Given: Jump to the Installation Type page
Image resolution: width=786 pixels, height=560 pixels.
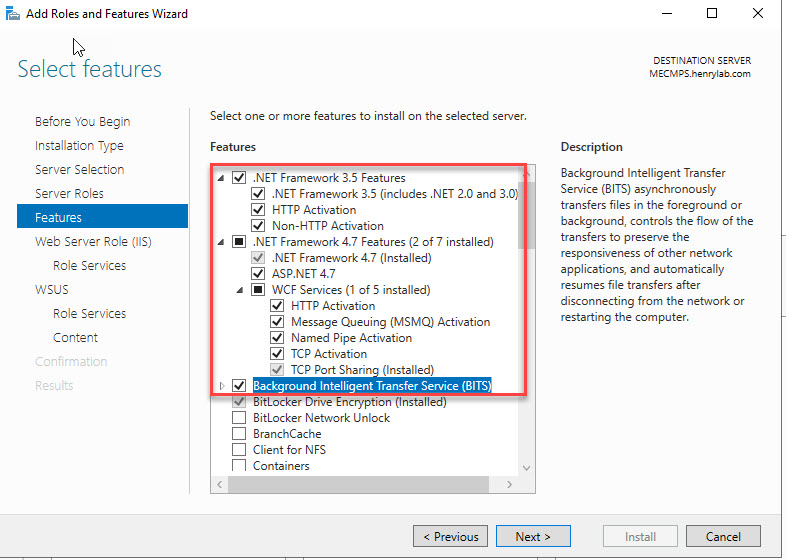Looking at the screenshot, I should pyautogui.click(x=79, y=145).
